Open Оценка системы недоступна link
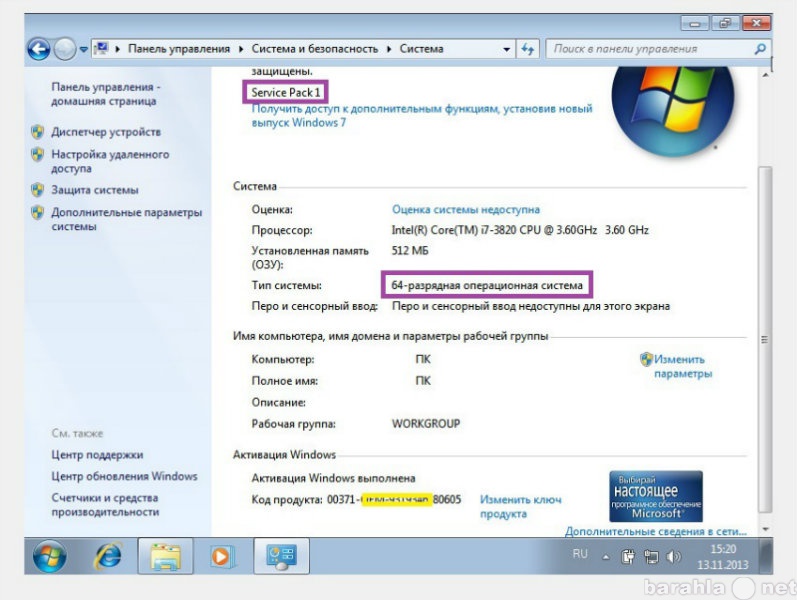The width and height of the screenshot is (797, 600). 466,209
